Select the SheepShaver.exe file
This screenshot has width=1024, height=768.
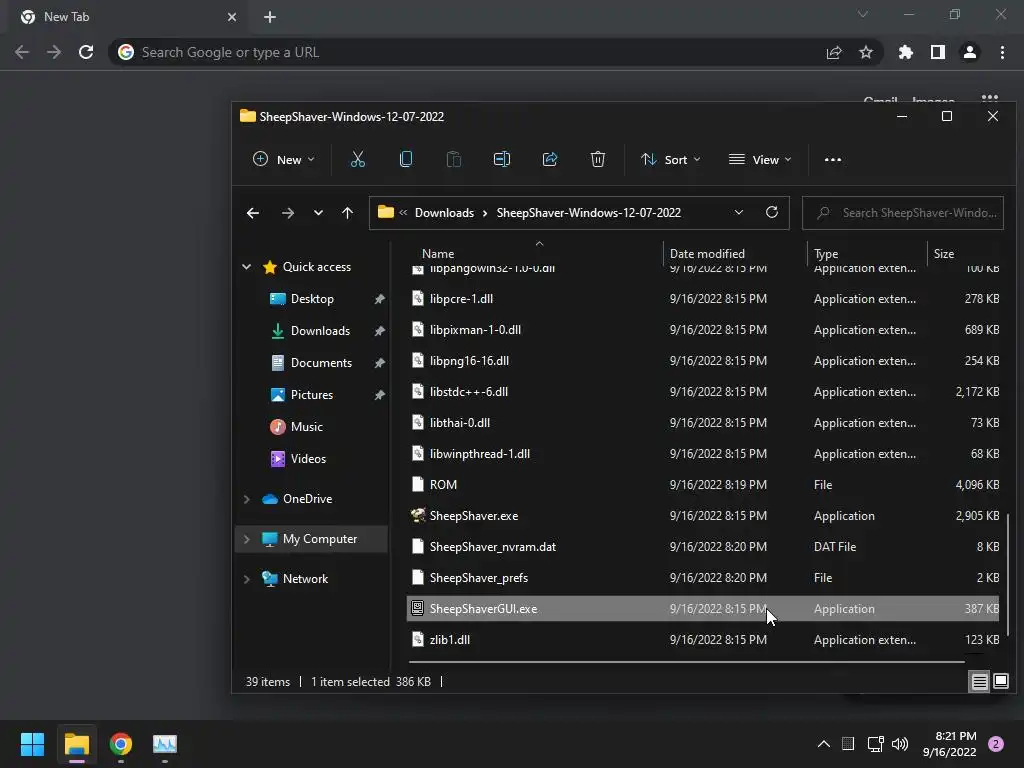pos(703,516)
